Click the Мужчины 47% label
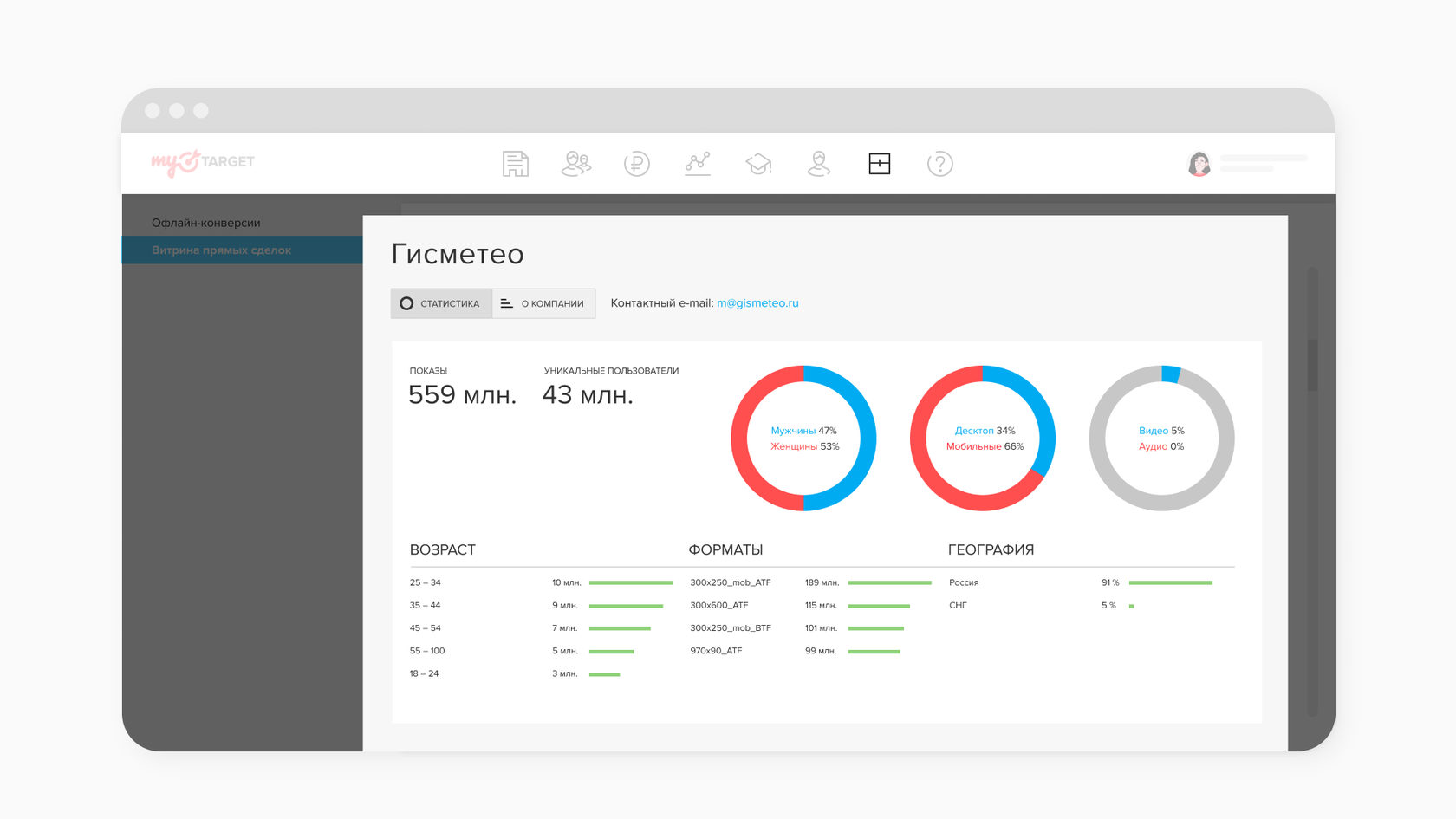The image size is (1456, 819). [x=803, y=431]
